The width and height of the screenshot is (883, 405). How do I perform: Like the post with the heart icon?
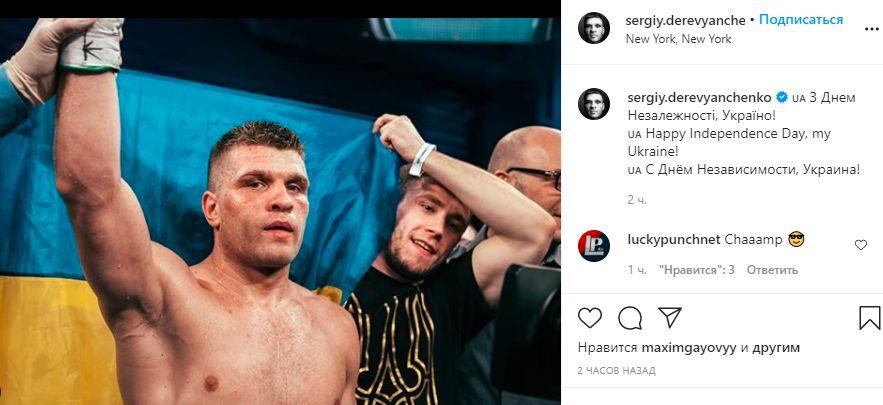point(590,318)
